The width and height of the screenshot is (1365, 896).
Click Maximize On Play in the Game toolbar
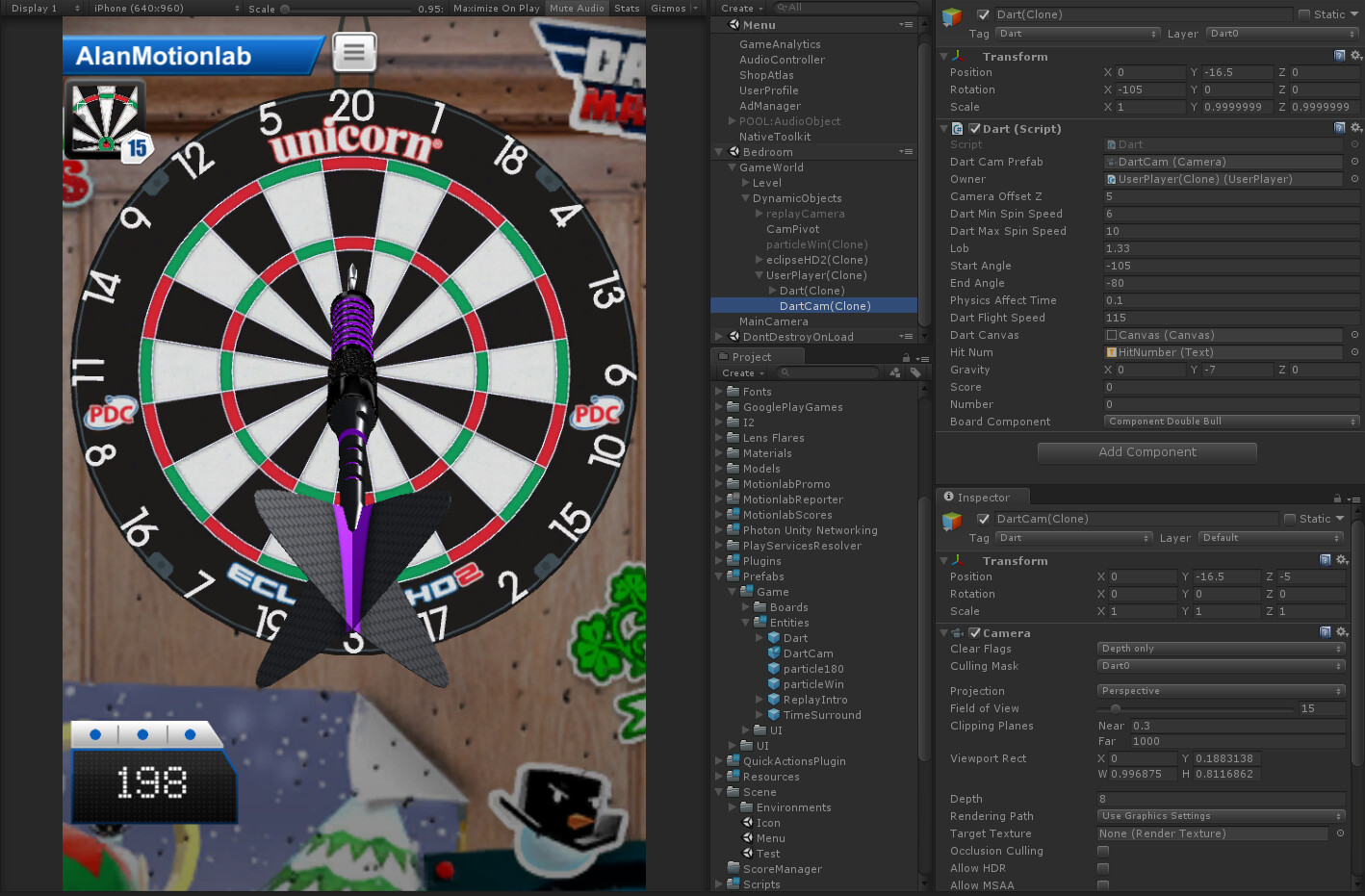pyautogui.click(x=496, y=8)
